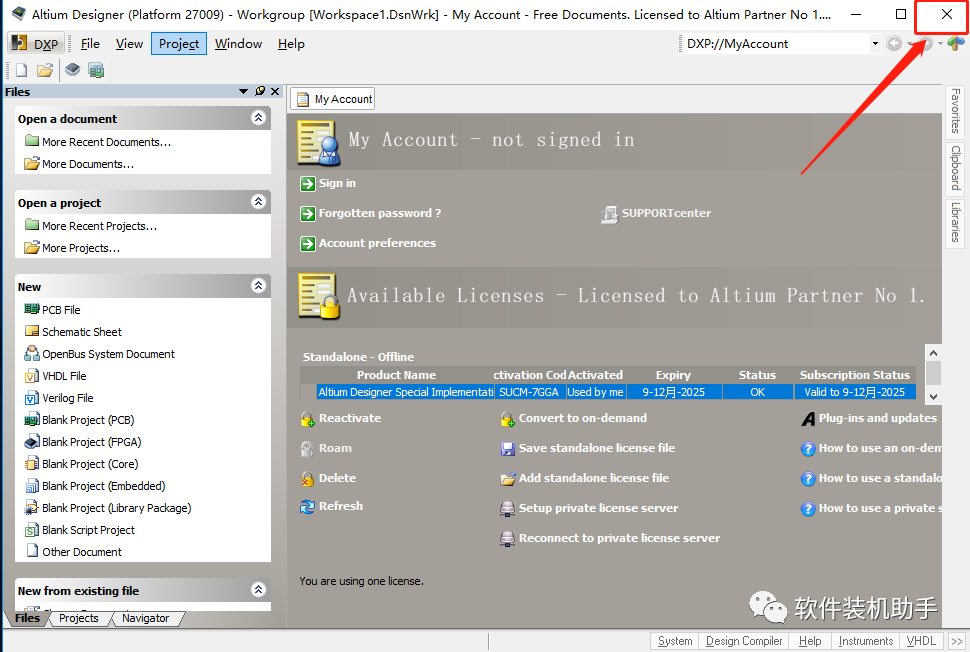
Task: Create new OpenBus System Document
Action: click(x=108, y=354)
